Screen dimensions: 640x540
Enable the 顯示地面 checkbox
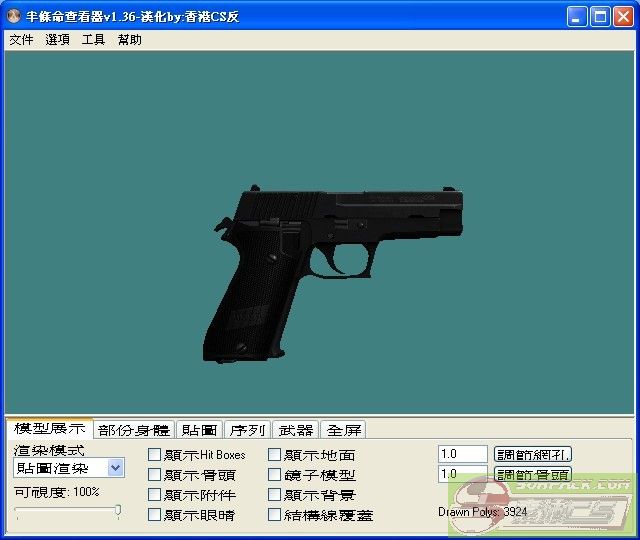pyautogui.click(x=274, y=455)
